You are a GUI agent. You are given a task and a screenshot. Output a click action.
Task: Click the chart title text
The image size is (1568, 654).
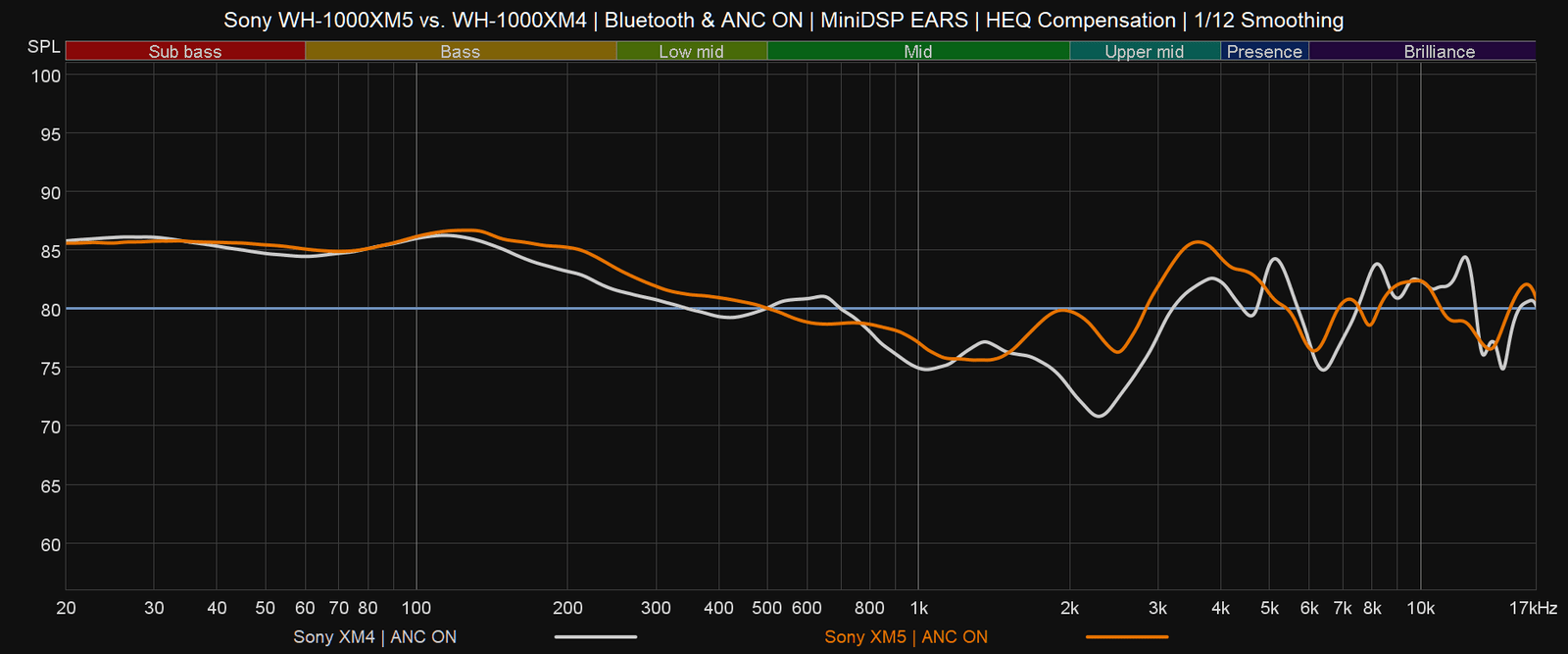click(x=784, y=20)
